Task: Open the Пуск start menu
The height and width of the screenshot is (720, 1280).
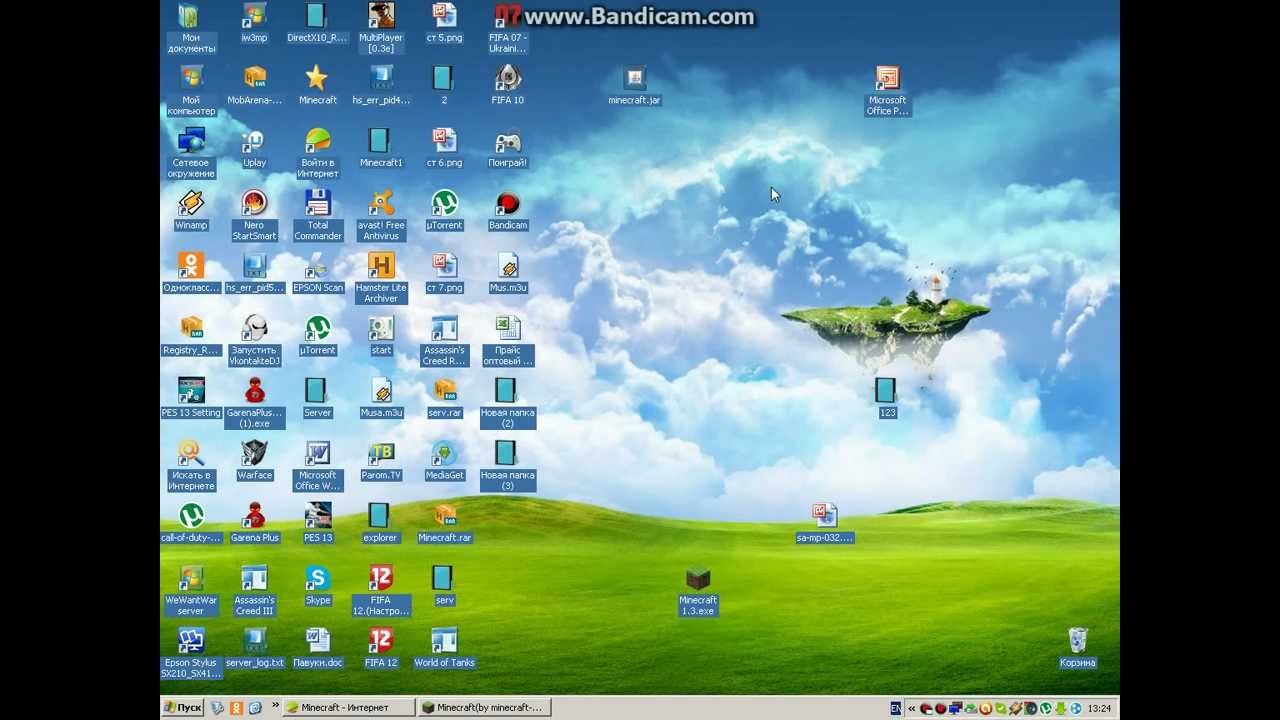Action: [182, 708]
